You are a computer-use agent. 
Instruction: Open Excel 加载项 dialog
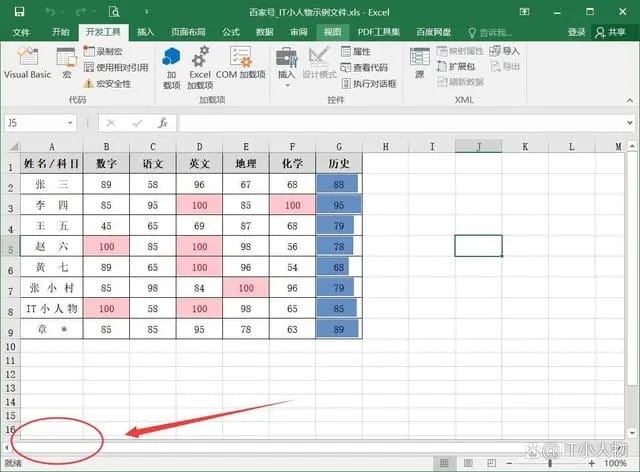pyautogui.click(x=200, y=68)
